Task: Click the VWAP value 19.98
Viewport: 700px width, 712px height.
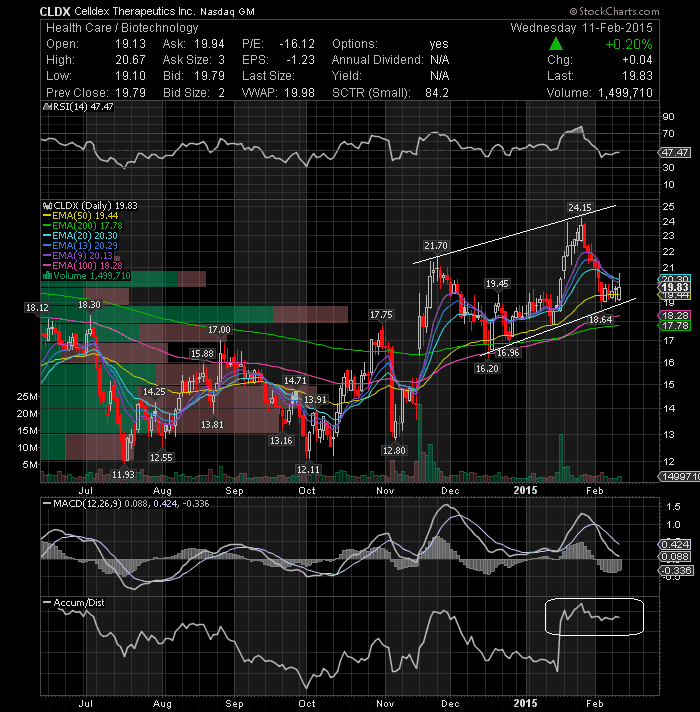Action: [x=300, y=93]
